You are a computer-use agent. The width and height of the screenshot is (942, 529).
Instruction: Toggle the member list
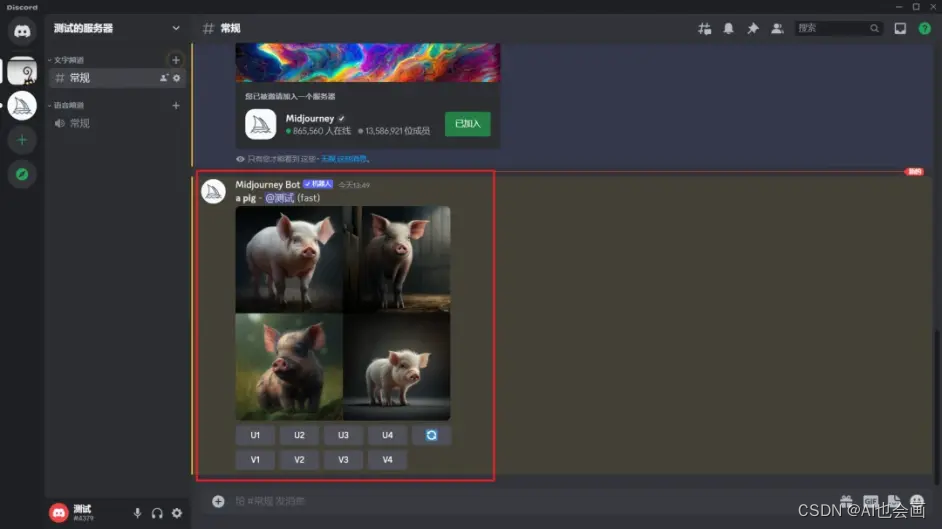click(777, 28)
